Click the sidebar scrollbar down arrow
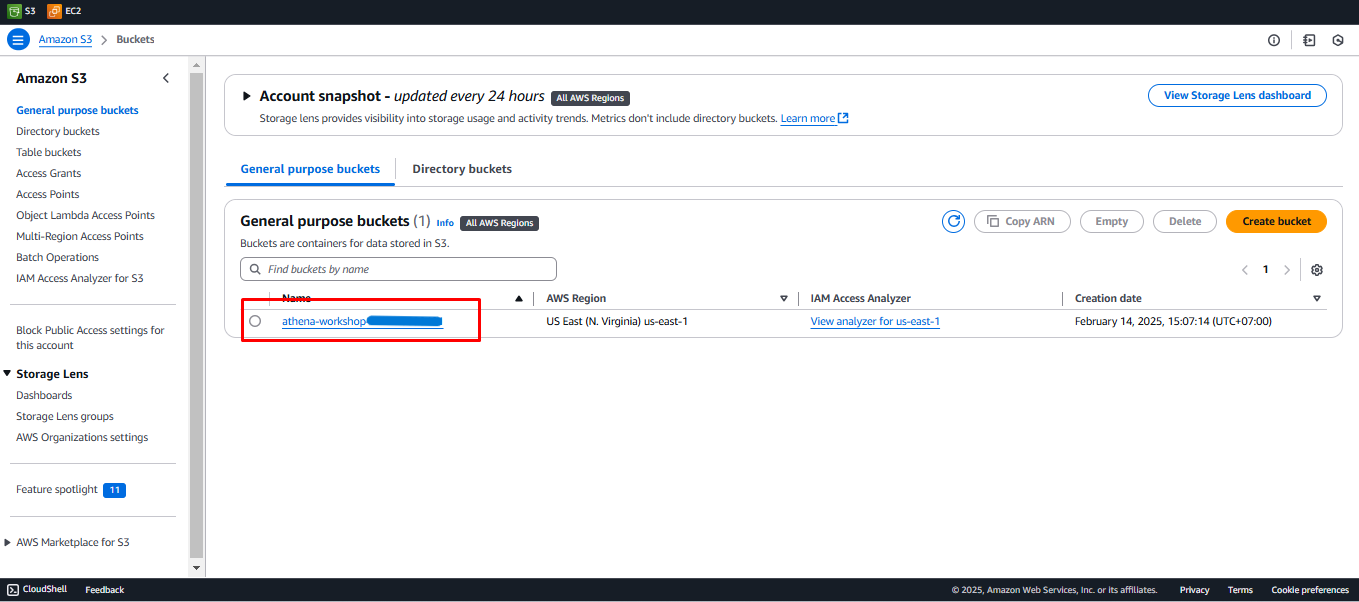The image size is (1359, 602). (196, 568)
